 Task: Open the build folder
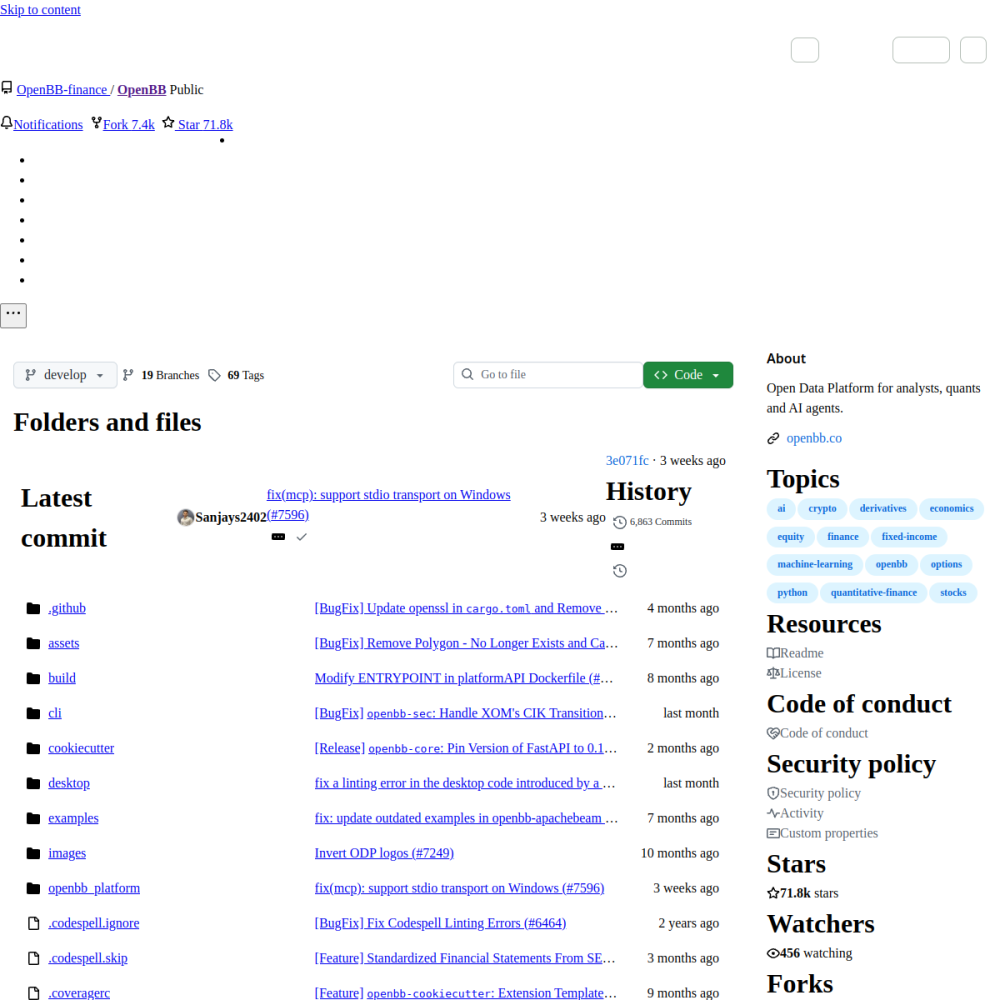62,679
